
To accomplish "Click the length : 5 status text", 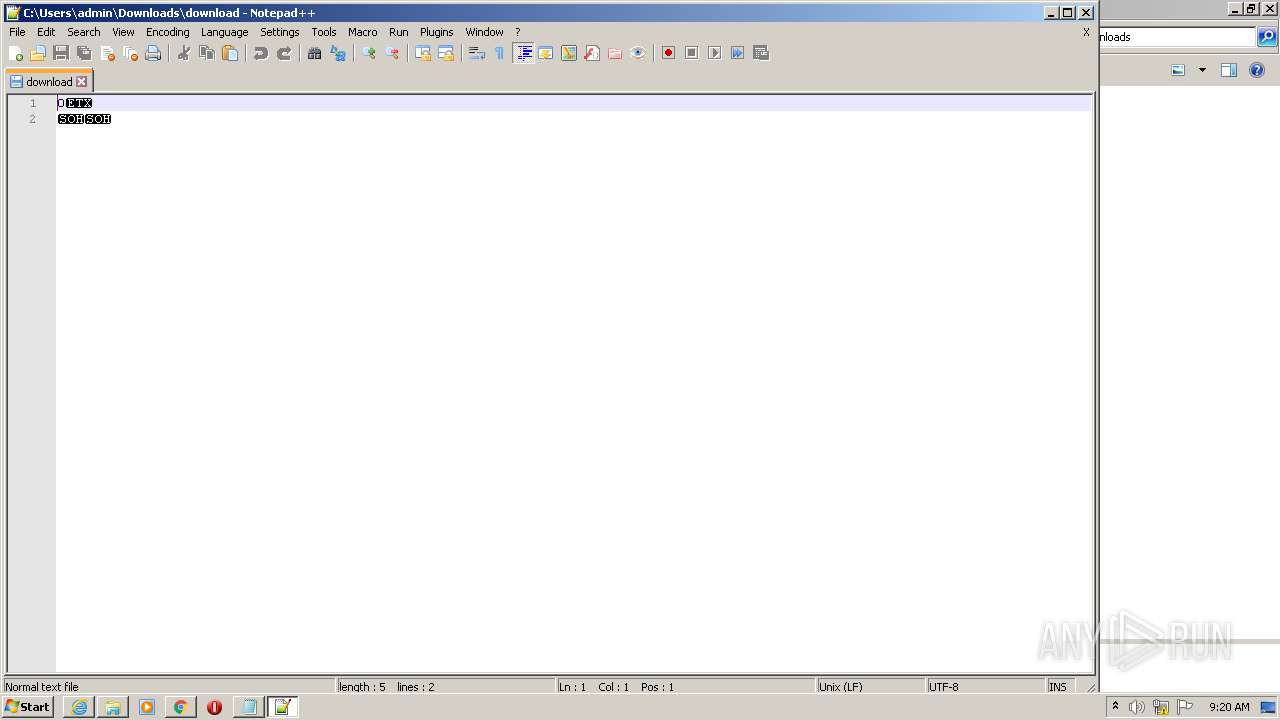I will (x=362, y=687).
